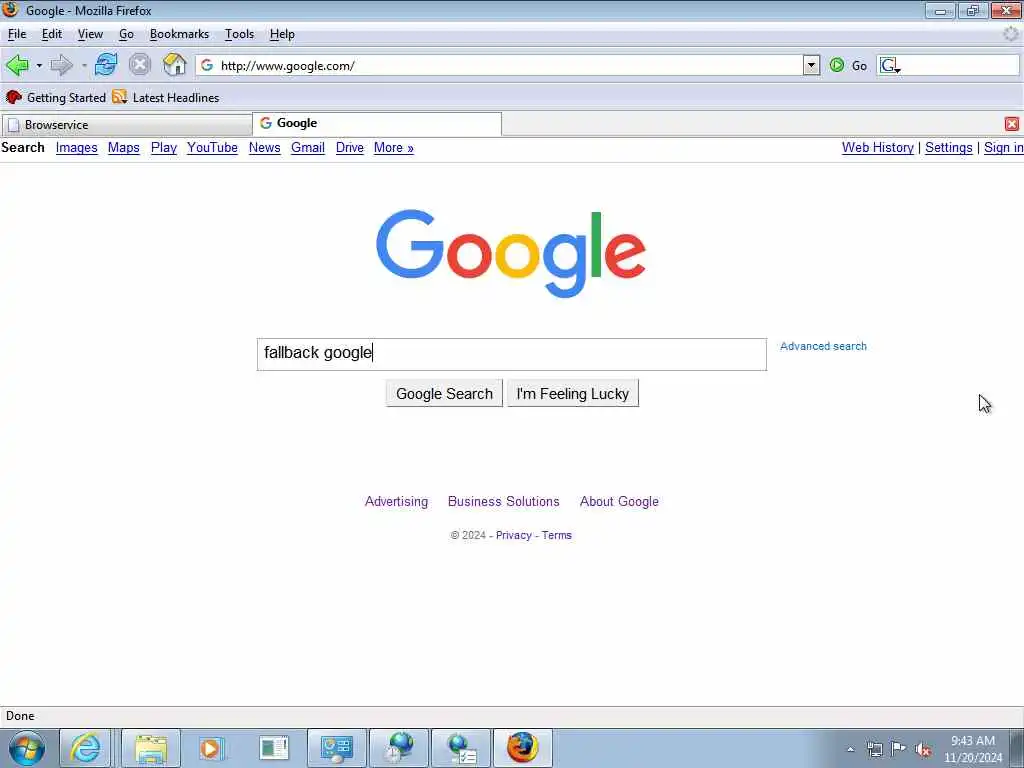Open the Getting Started bookmark
1024x768 pixels.
(56, 97)
